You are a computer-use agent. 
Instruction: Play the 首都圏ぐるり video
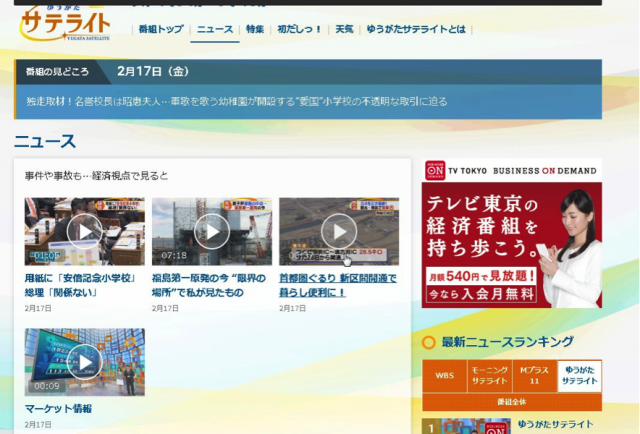coord(339,231)
